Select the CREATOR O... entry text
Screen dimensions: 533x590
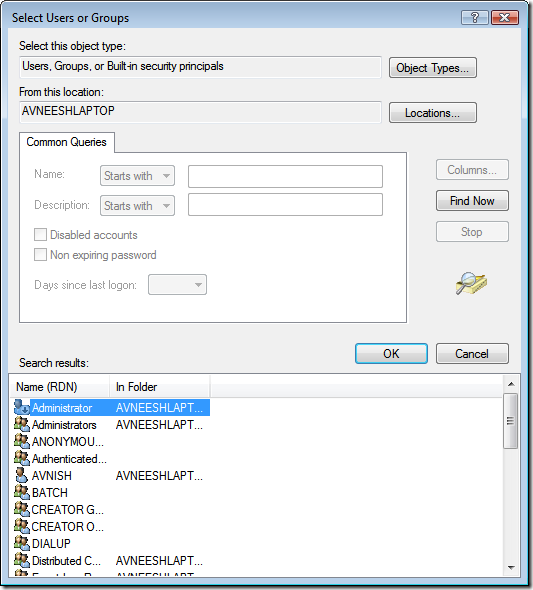(x=68, y=526)
